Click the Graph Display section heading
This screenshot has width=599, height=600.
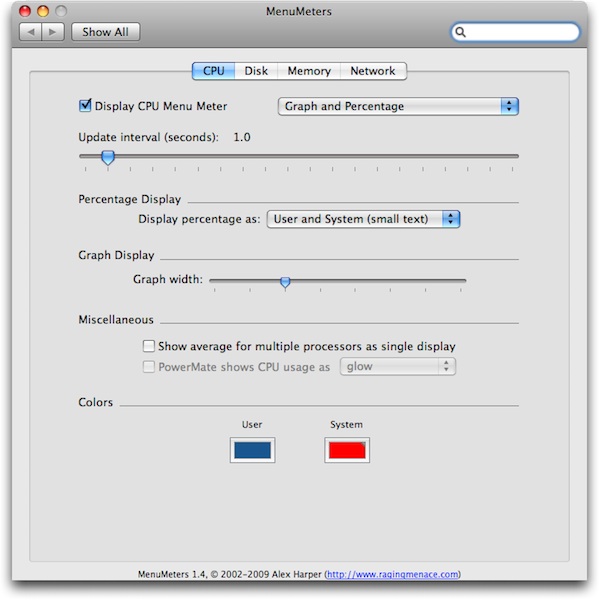(x=116, y=255)
